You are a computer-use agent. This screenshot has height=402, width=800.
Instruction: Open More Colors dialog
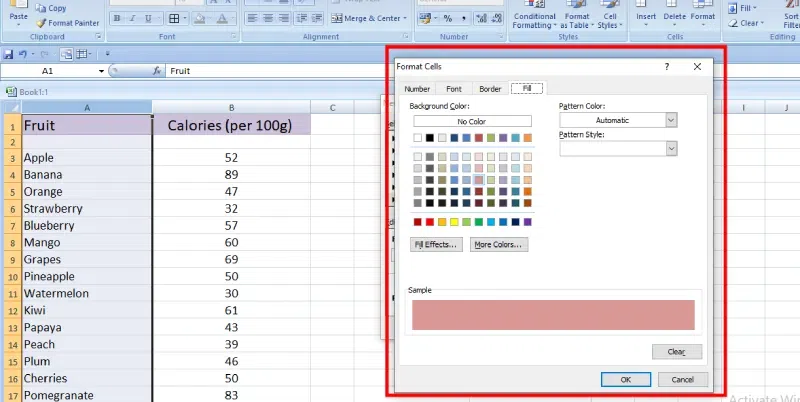click(x=498, y=244)
